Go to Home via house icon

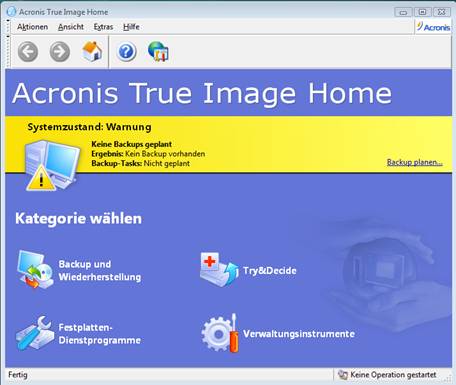pos(92,51)
